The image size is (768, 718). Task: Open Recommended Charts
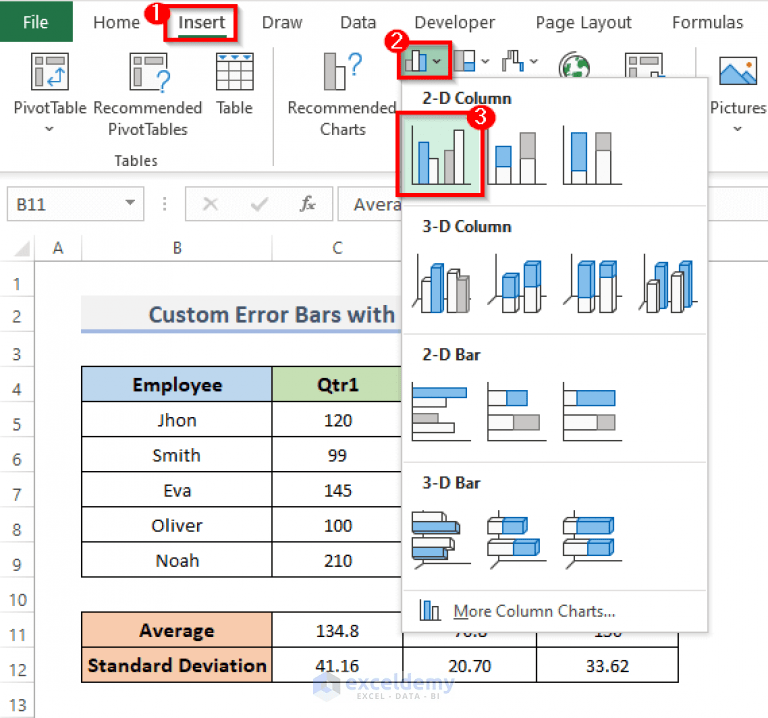click(342, 95)
